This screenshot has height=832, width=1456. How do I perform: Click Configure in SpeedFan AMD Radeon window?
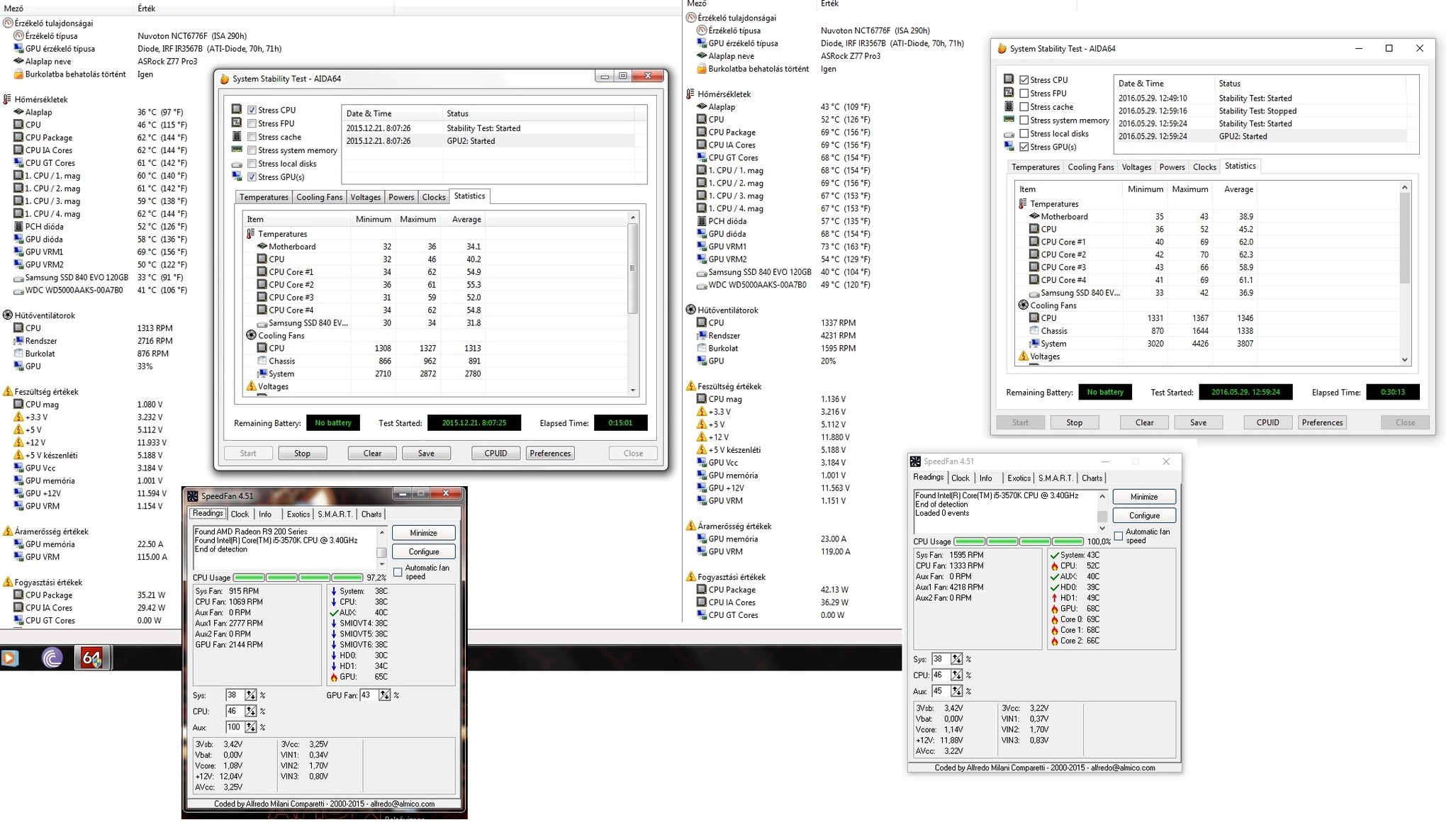[424, 552]
